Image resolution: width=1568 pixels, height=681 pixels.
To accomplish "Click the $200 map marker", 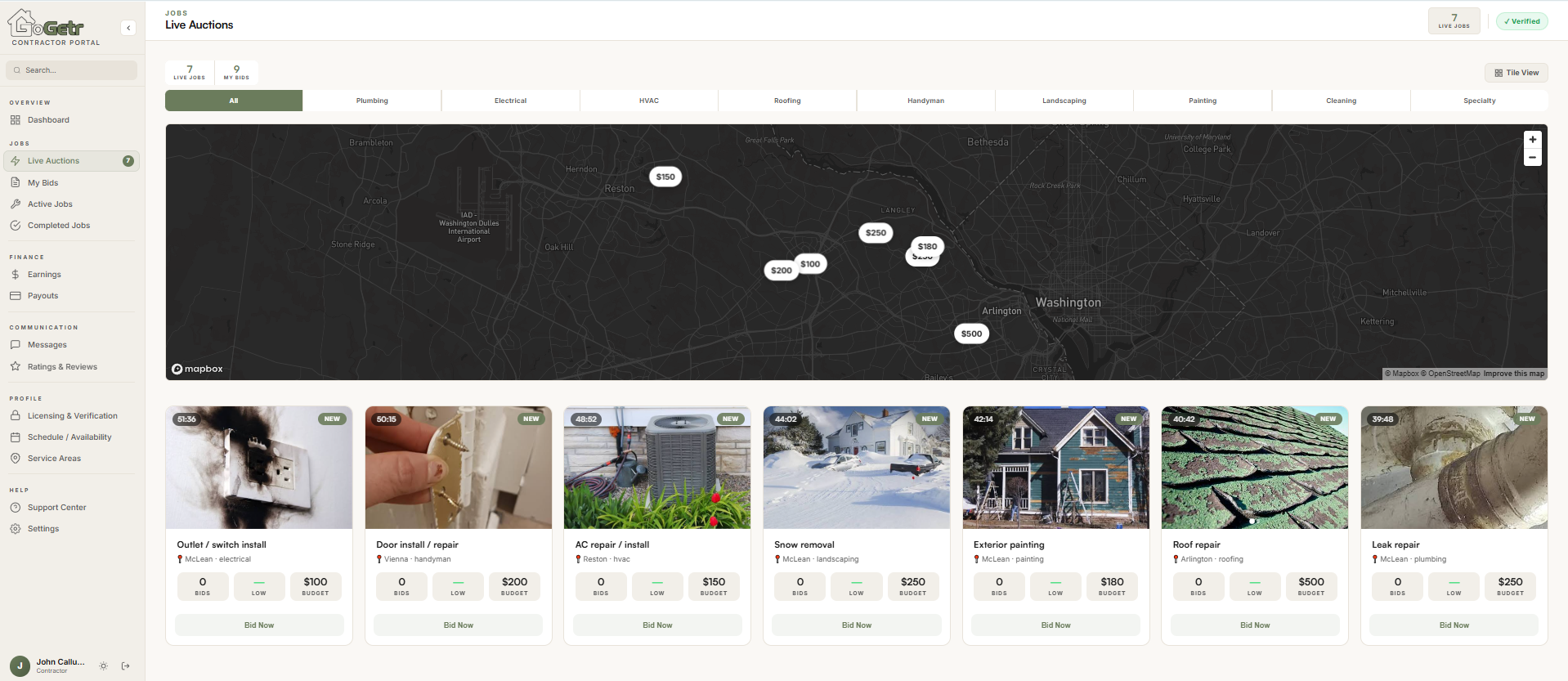I will coord(781,271).
